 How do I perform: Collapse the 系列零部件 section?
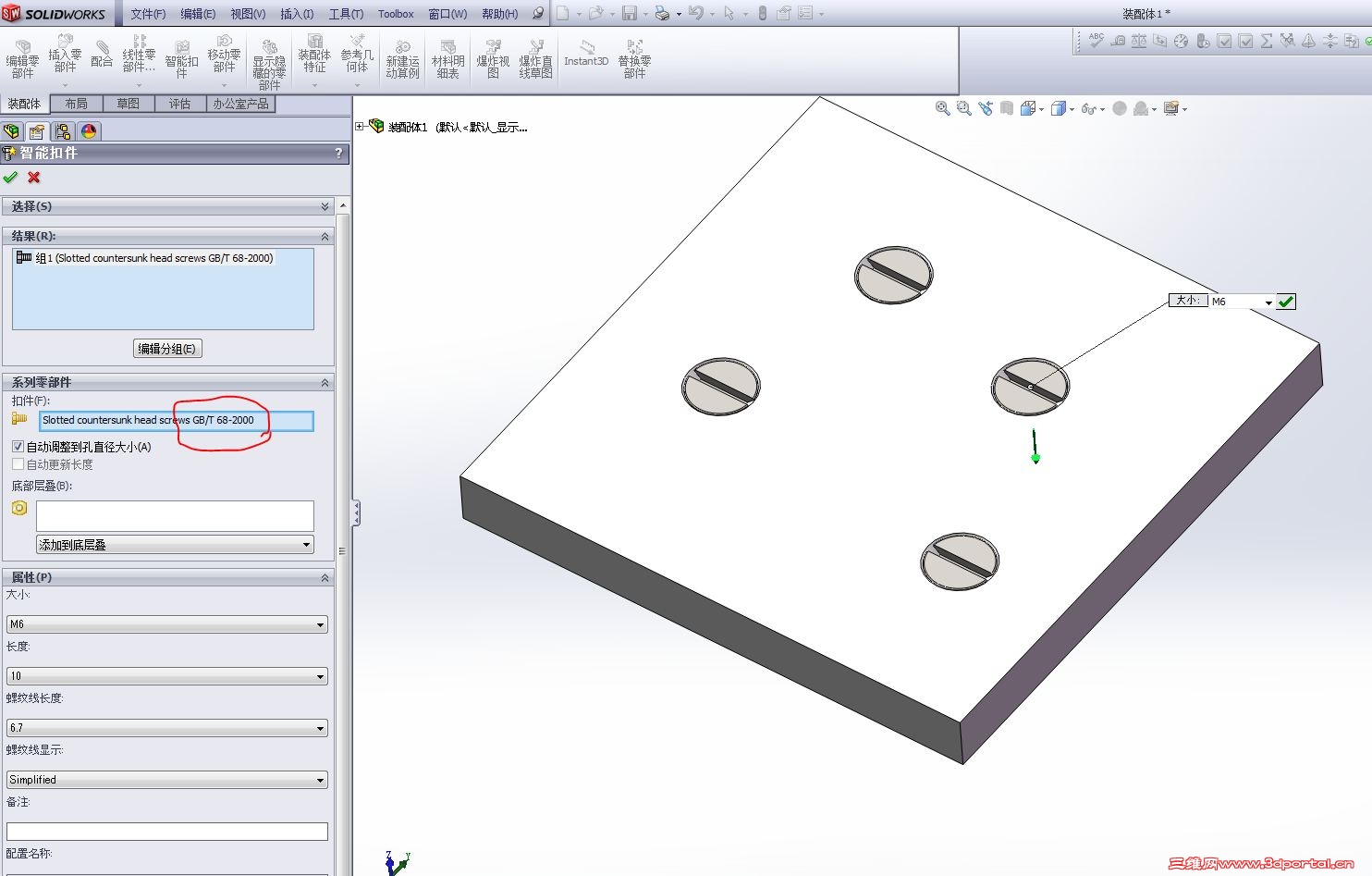(x=325, y=382)
